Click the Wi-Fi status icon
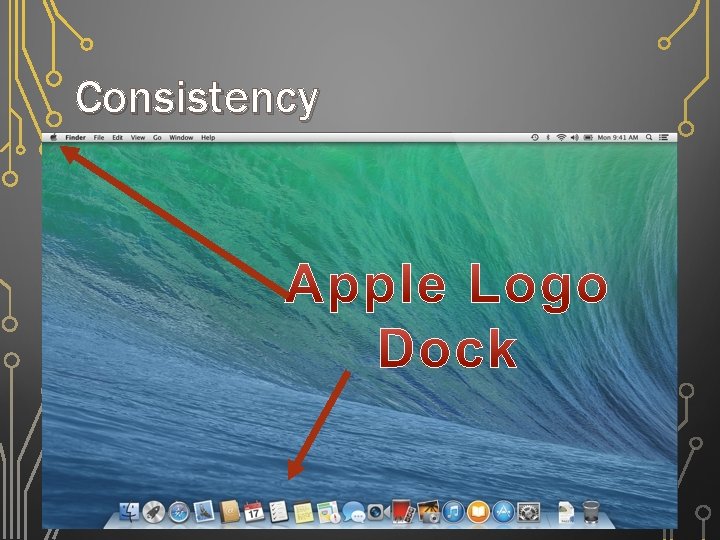720x540 pixels. (x=561, y=137)
